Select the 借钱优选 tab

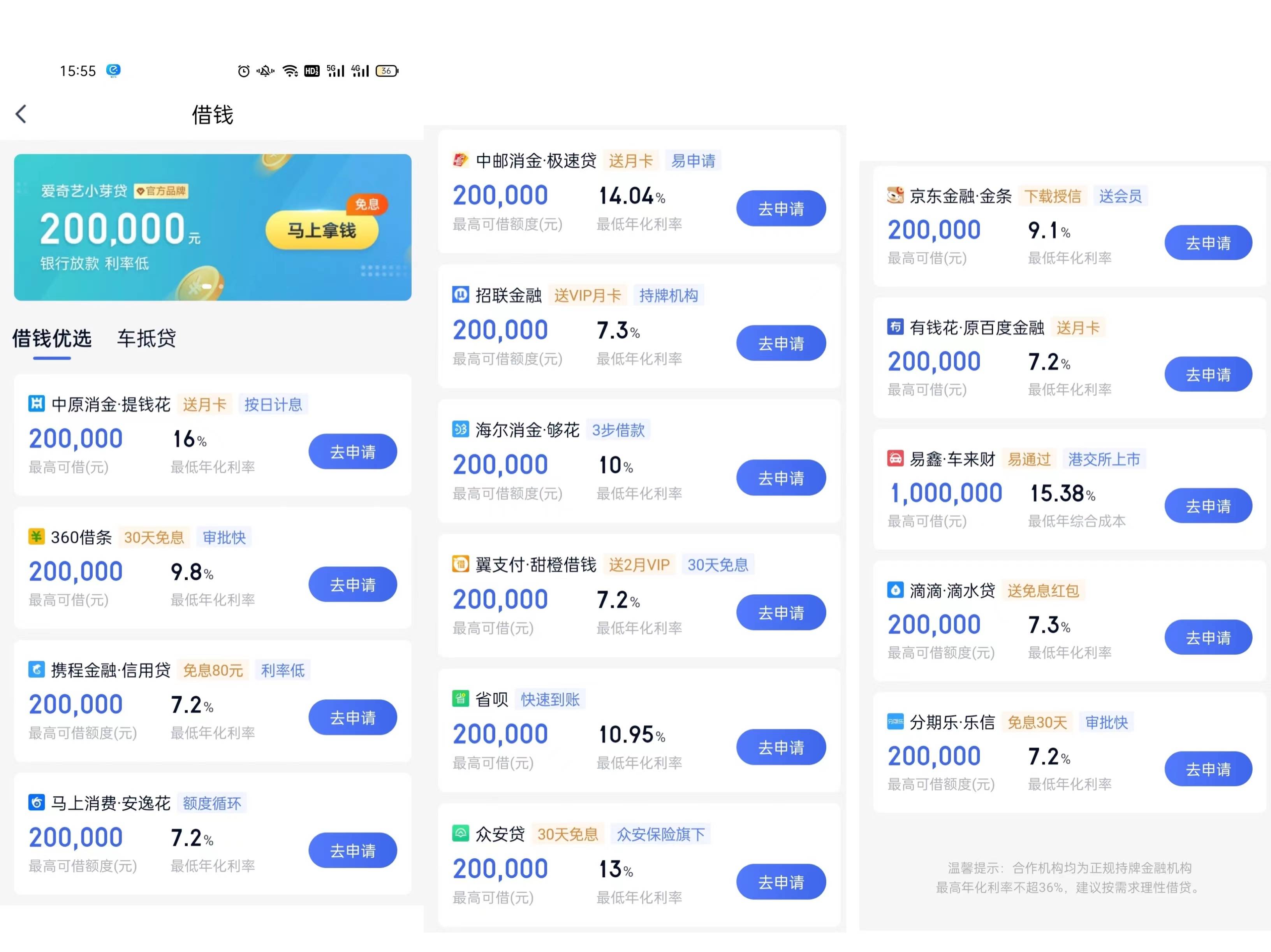[x=52, y=338]
